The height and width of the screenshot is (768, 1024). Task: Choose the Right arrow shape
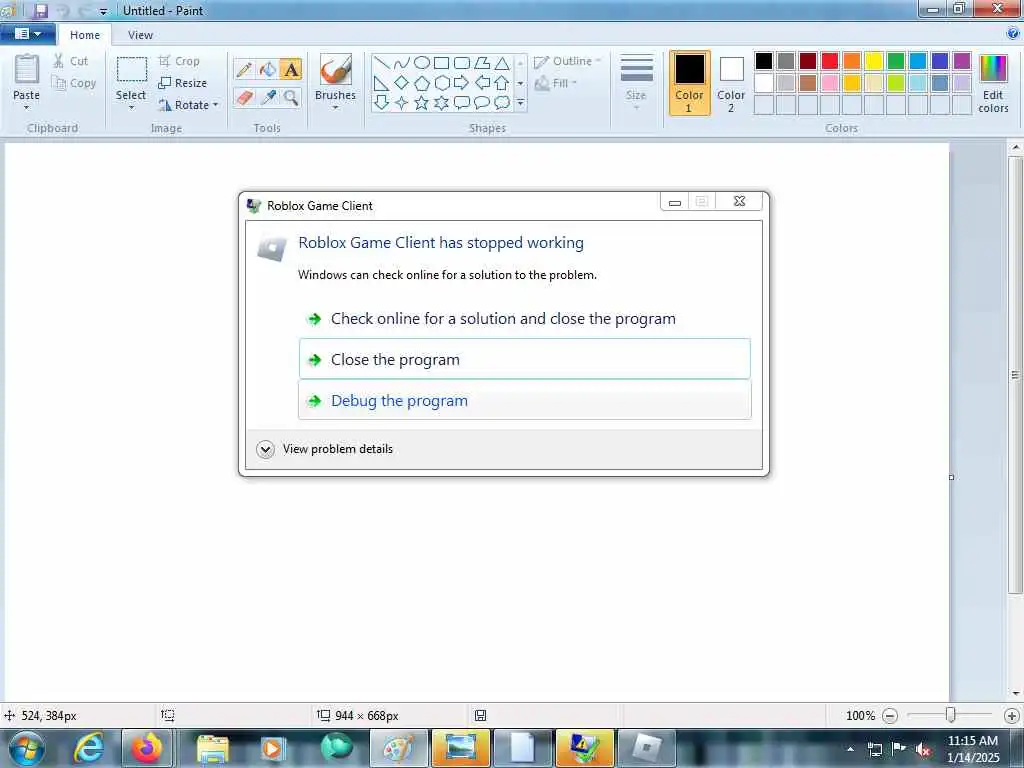462,83
